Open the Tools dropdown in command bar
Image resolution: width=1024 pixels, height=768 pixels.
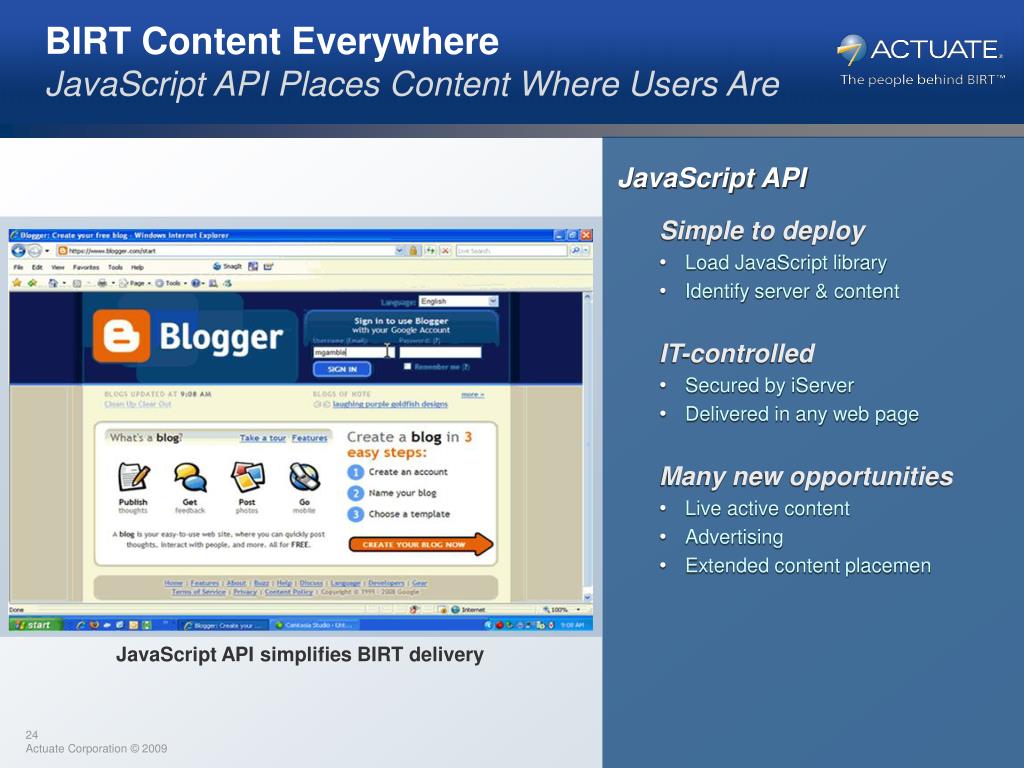click(x=171, y=283)
